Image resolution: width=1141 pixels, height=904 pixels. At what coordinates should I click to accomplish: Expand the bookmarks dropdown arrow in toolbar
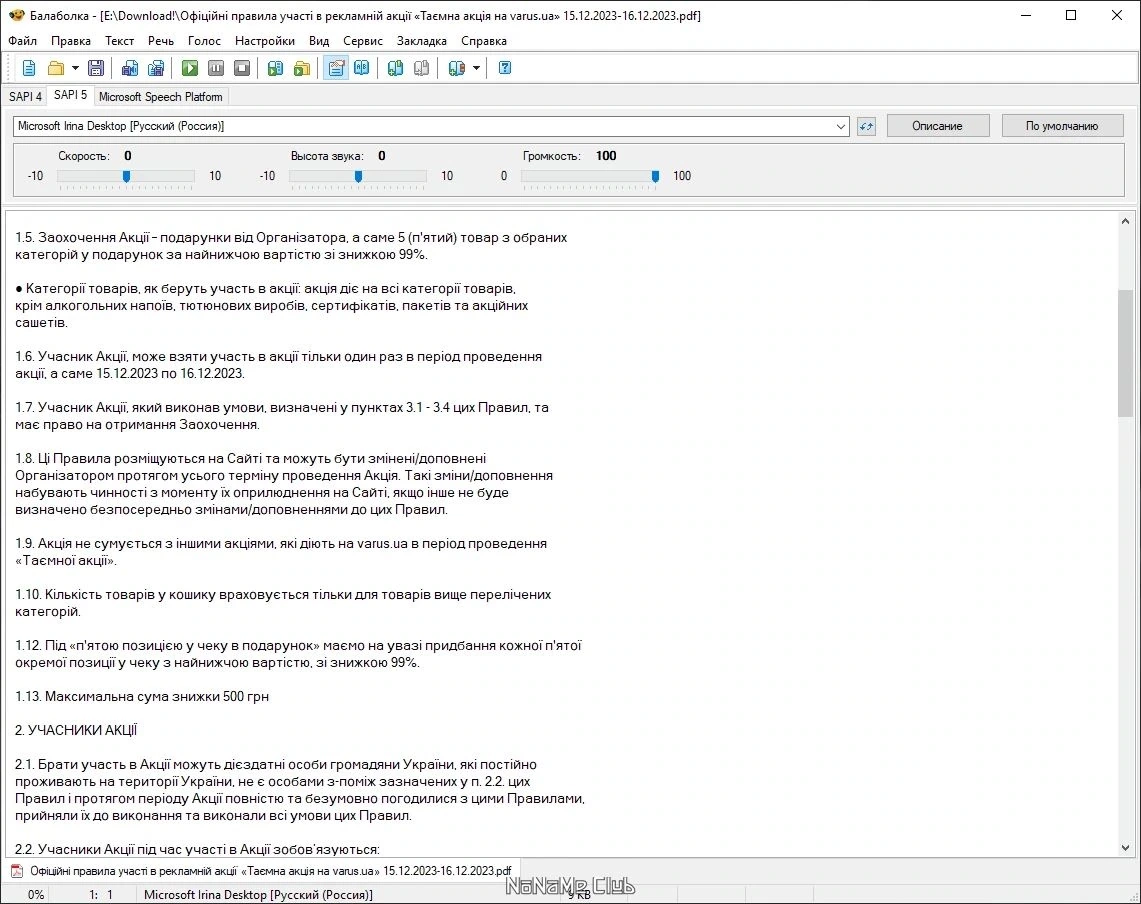476,68
